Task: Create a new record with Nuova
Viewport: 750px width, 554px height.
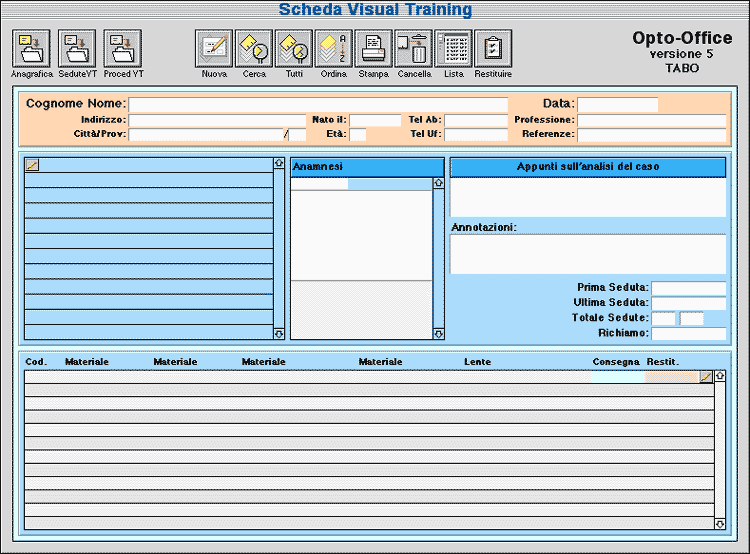Action: click(x=214, y=48)
